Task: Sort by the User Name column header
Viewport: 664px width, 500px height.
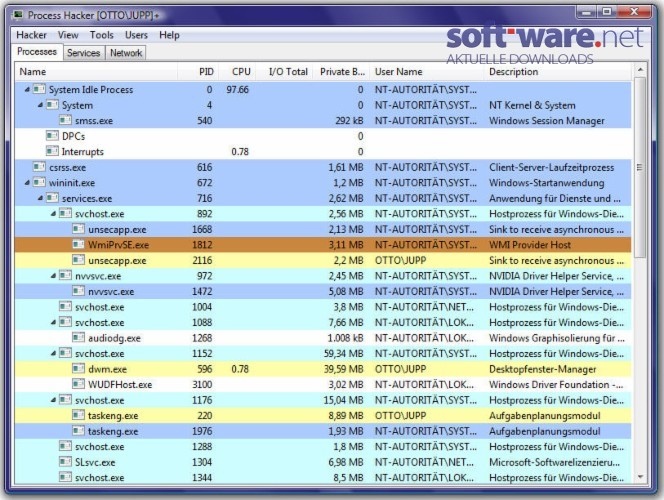Action: coord(427,72)
